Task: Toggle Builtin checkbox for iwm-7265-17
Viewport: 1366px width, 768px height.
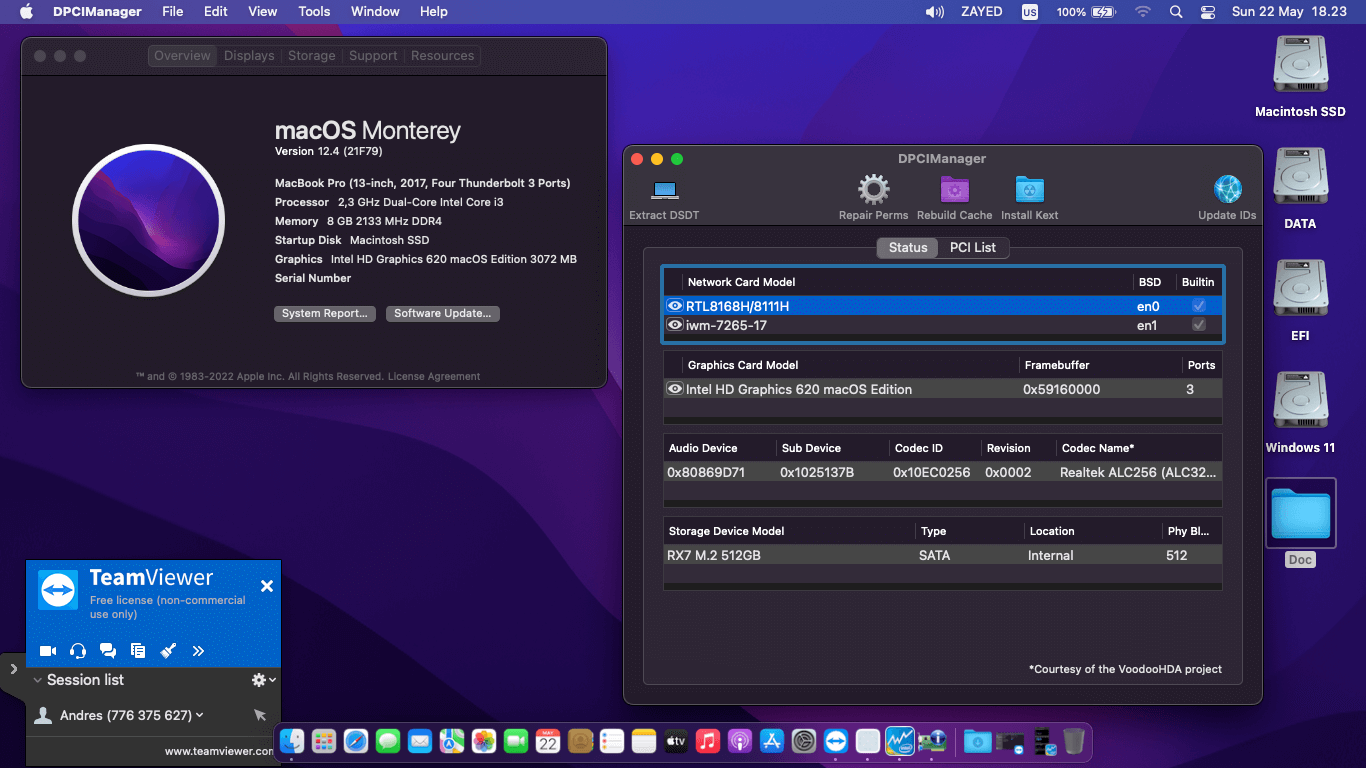Action: (x=1199, y=325)
